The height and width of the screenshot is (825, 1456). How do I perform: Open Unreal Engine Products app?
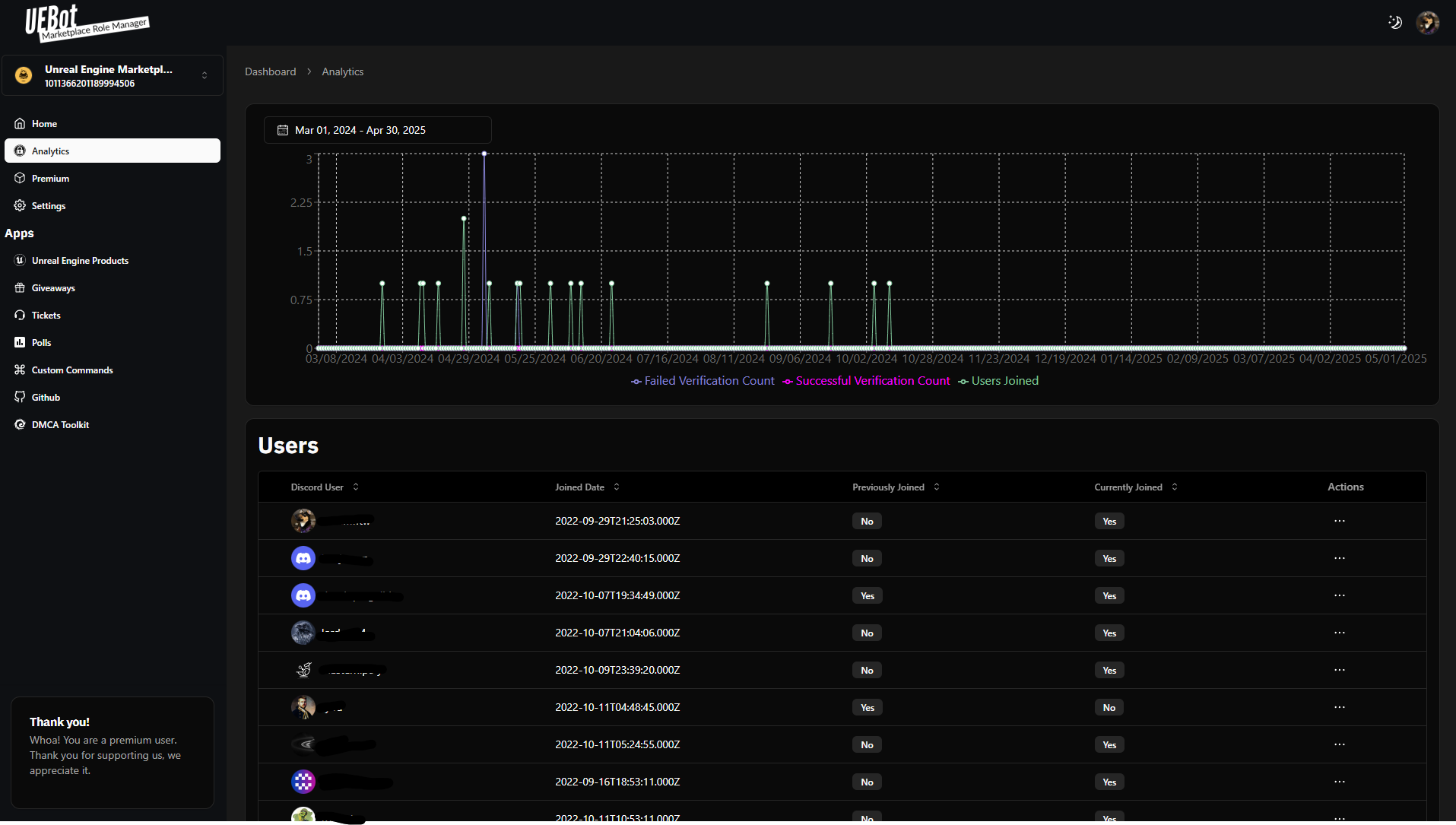point(113,260)
